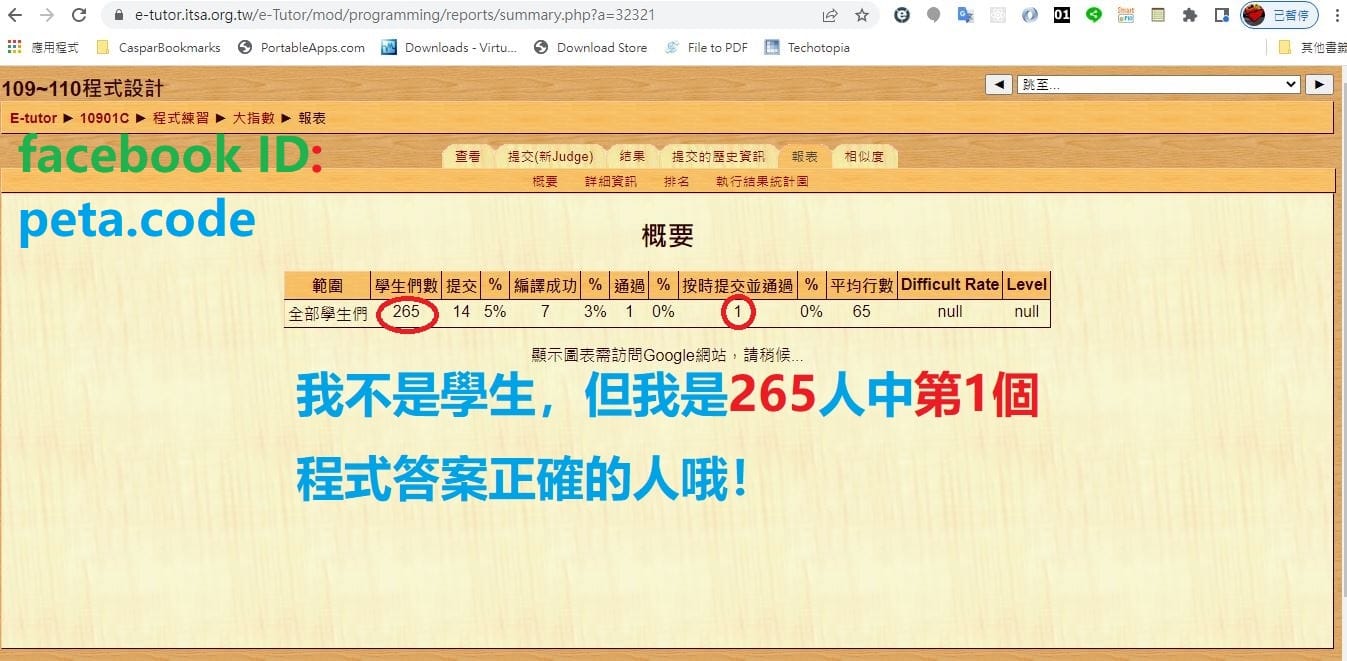Click the lock icon in the address bar
The width and height of the screenshot is (1347, 661).
119,16
